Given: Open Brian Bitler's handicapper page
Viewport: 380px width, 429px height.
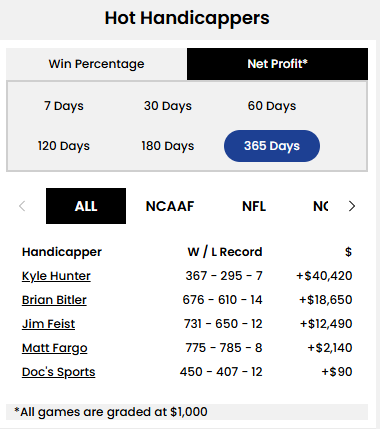Looking at the screenshot, I should 54,300.
